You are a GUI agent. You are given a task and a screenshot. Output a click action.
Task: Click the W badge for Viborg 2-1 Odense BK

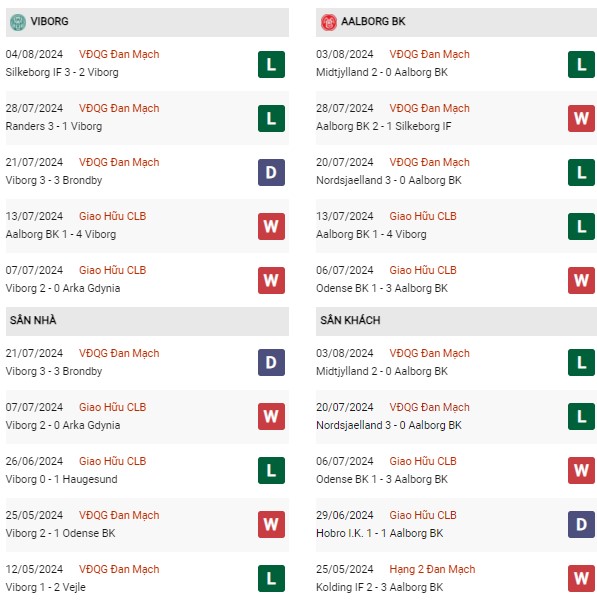pos(271,524)
